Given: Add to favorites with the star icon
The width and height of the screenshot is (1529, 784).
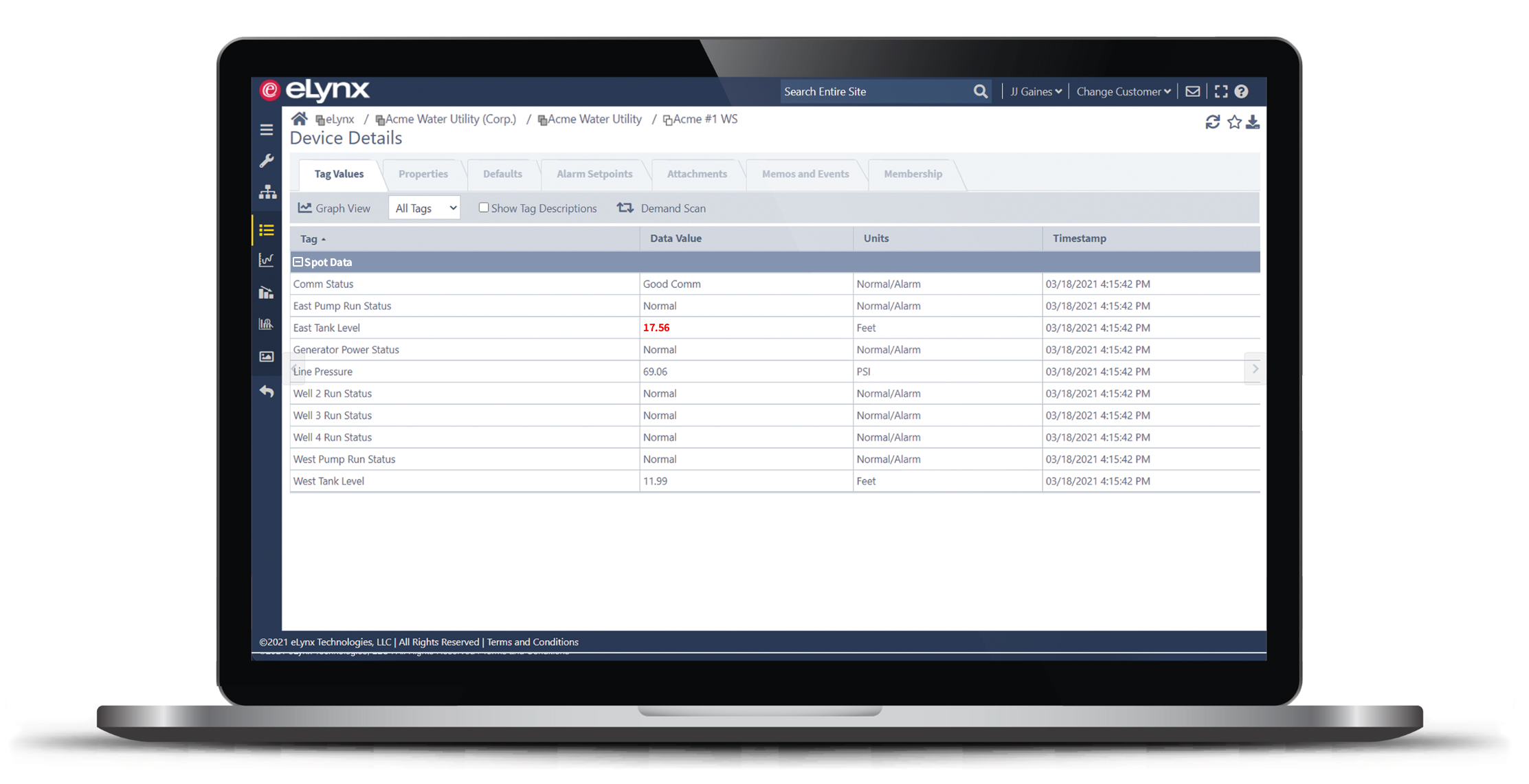Looking at the screenshot, I should point(1234,122).
